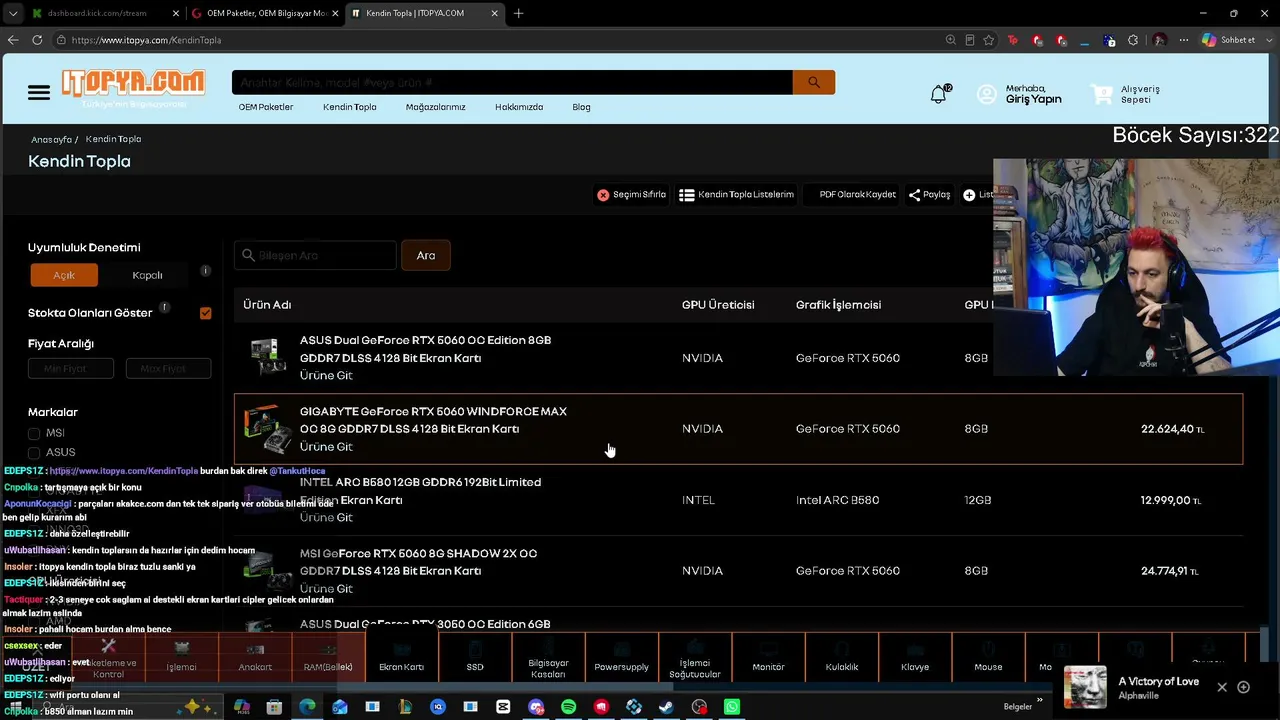Open Spotify from the taskbar
Viewport: 1280px width, 720px height.
click(568, 707)
